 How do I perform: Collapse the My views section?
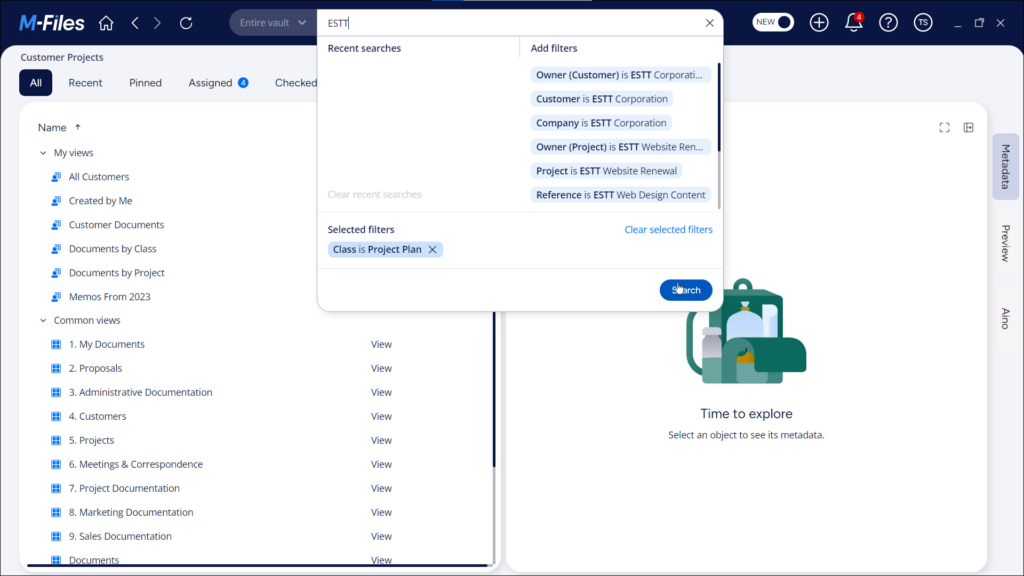42,152
